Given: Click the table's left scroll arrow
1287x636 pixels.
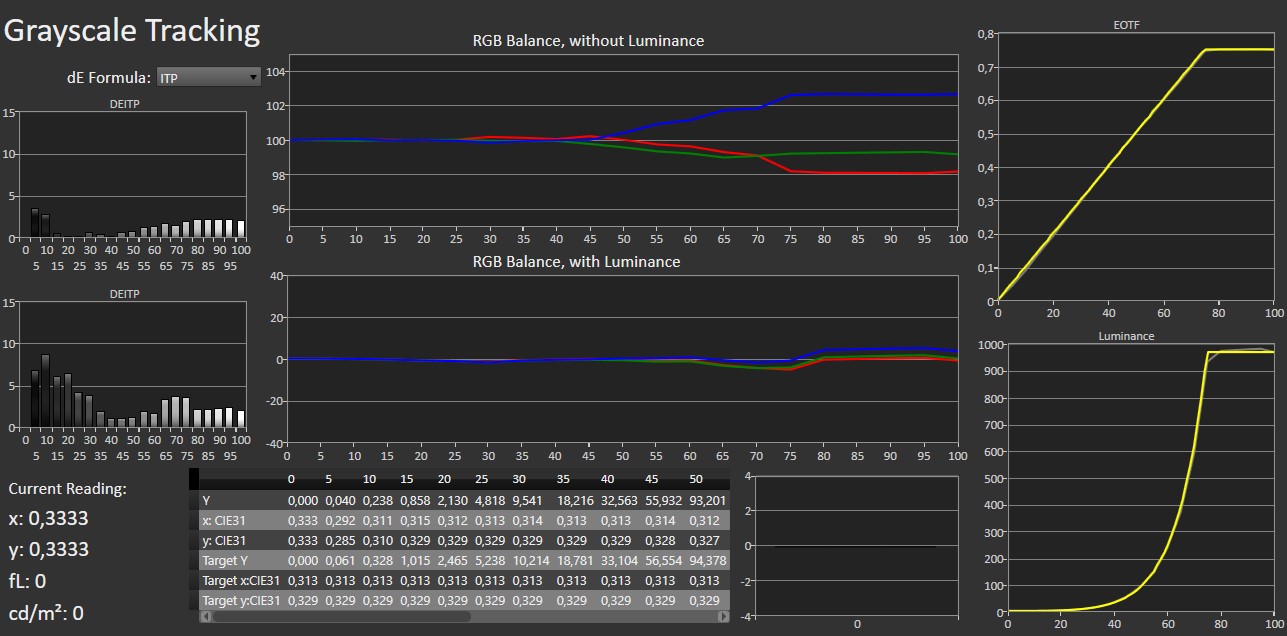Looking at the screenshot, I should tap(207, 617).
